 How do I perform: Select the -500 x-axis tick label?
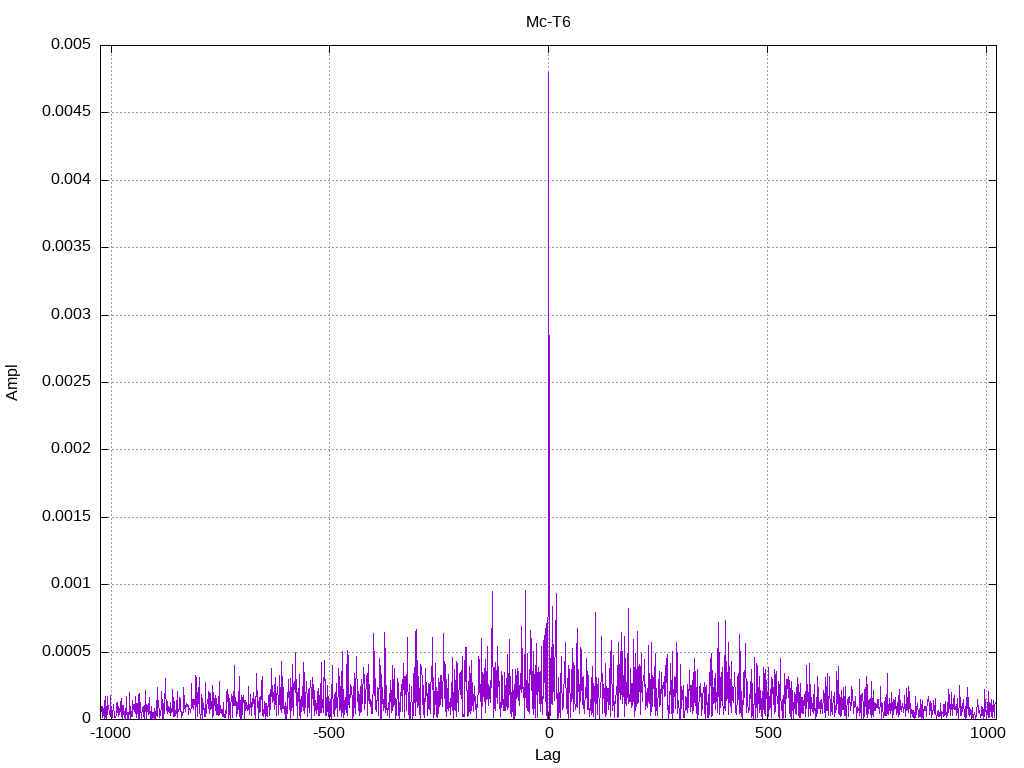329,734
